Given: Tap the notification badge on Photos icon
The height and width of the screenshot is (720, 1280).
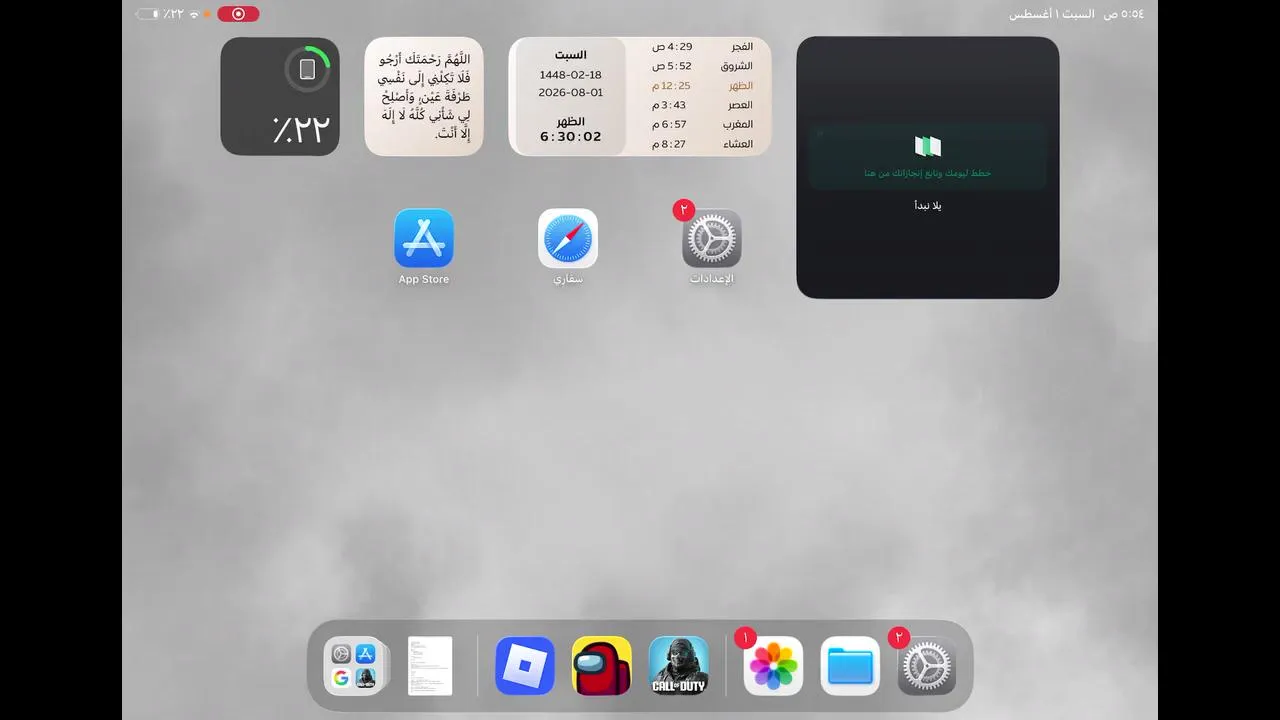Looking at the screenshot, I should tap(745, 638).
